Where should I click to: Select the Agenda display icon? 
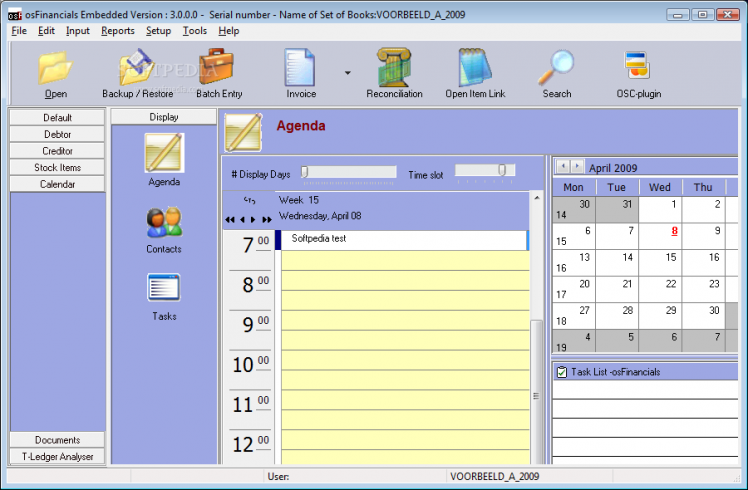pyautogui.click(x=164, y=153)
